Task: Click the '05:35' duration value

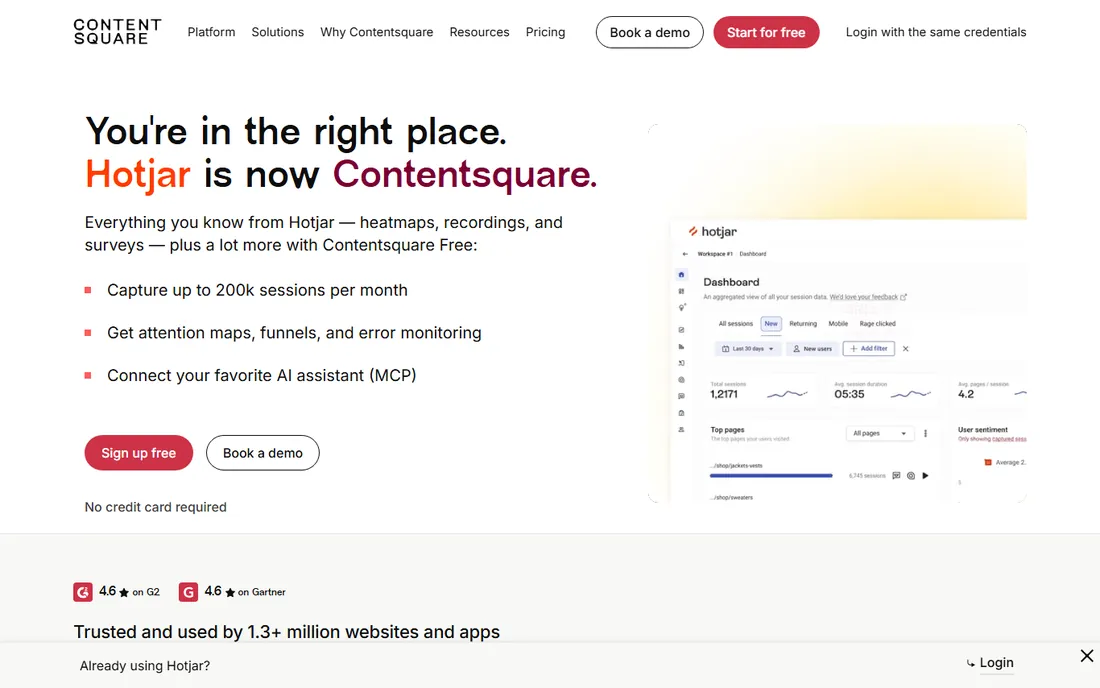Action: point(849,394)
